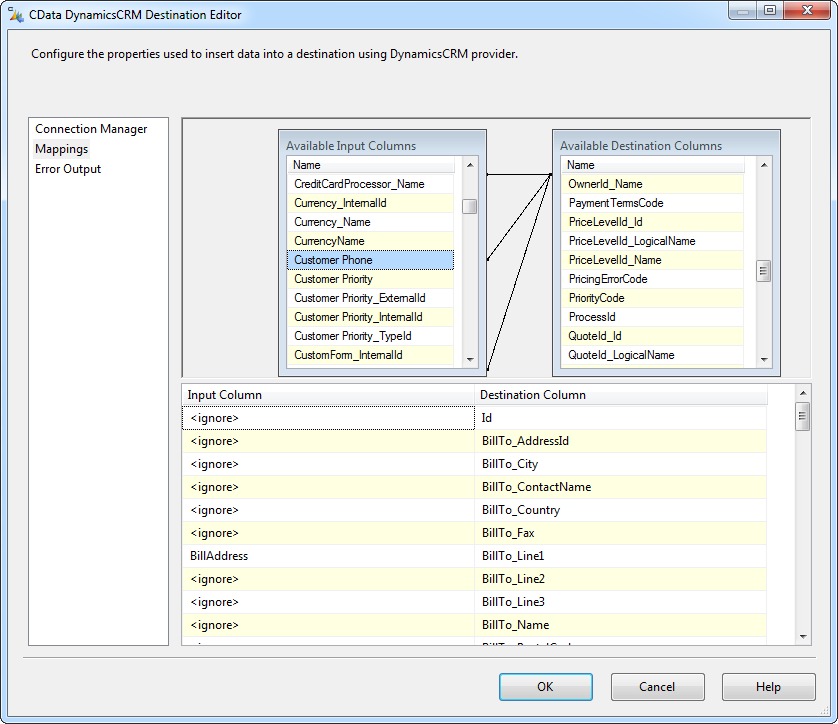Open the Connection Manager page
The height and width of the screenshot is (724, 838).
(x=91, y=129)
